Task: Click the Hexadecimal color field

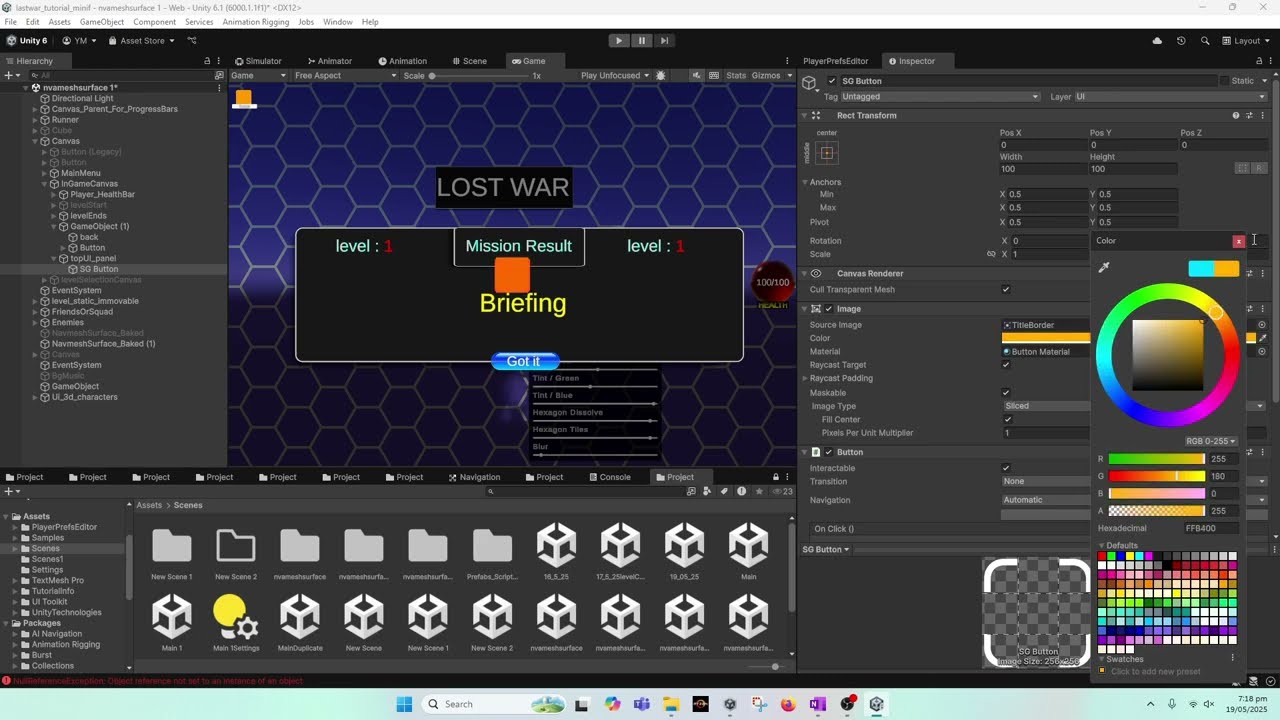Action: coord(1211,528)
